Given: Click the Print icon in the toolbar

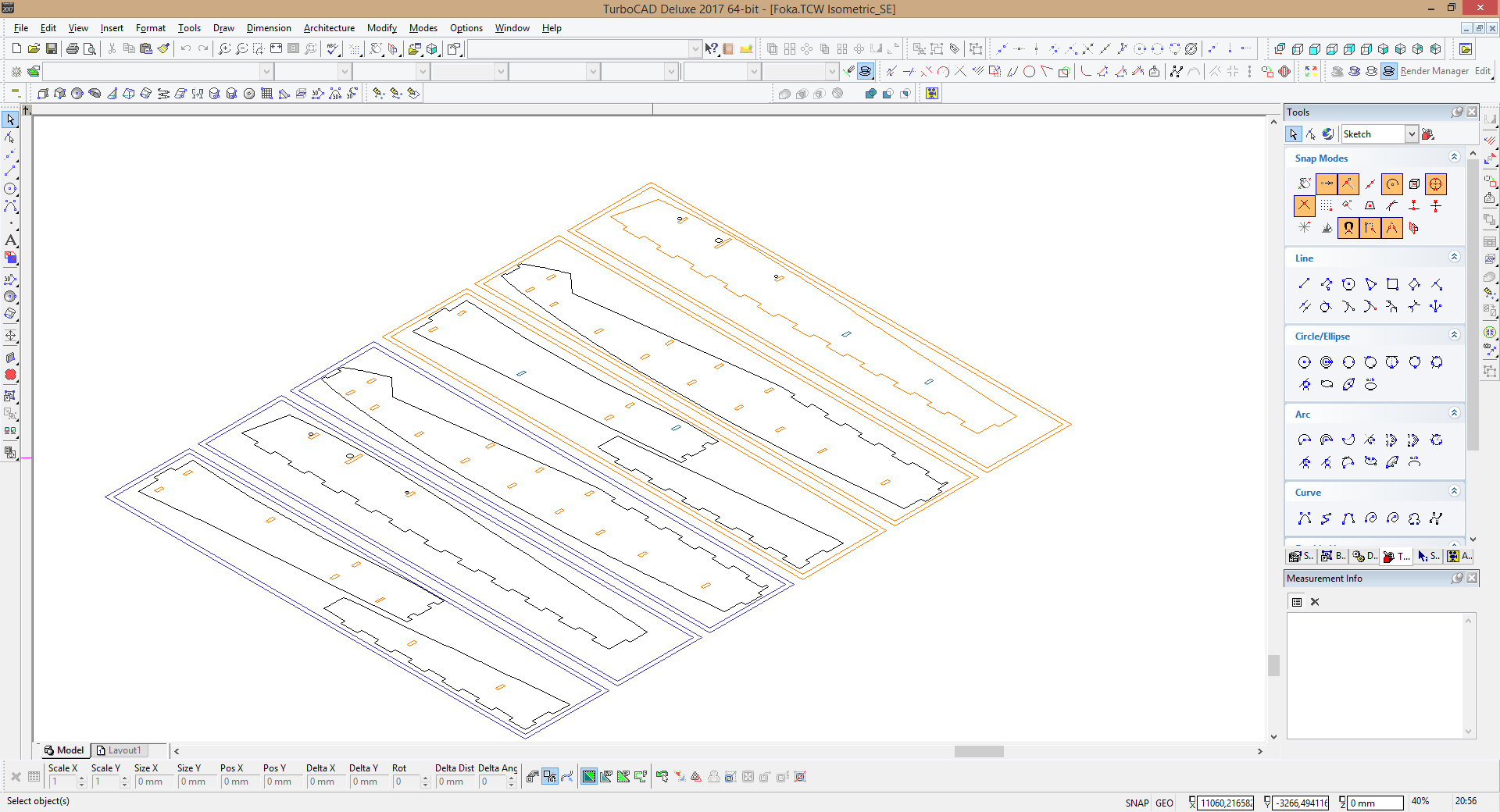Looking at the screenshot, I should (x=73, y=48).
